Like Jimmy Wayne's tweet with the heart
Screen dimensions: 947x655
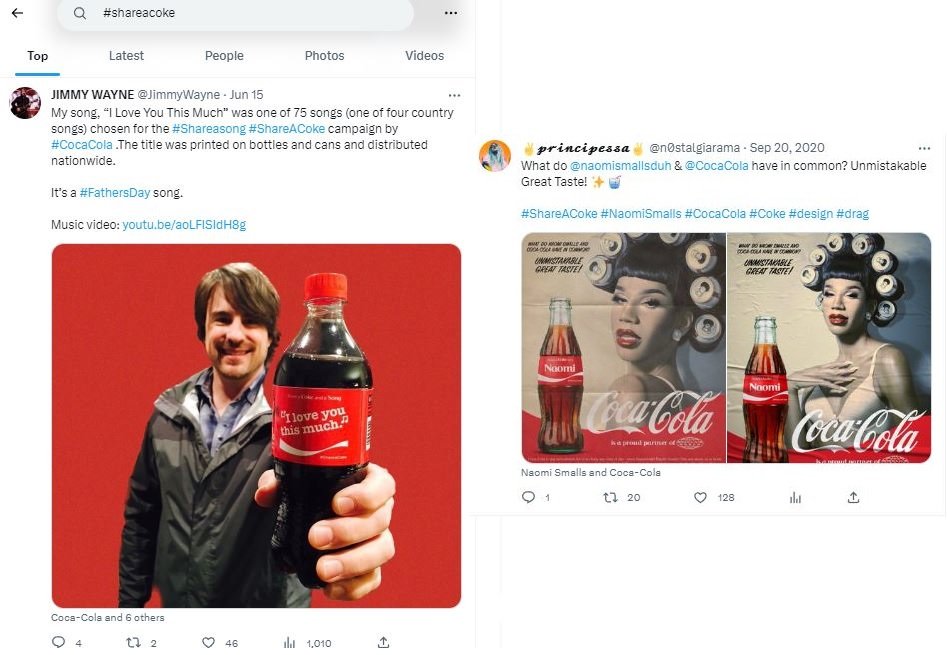pyautogui.click(x=207, y=643)
